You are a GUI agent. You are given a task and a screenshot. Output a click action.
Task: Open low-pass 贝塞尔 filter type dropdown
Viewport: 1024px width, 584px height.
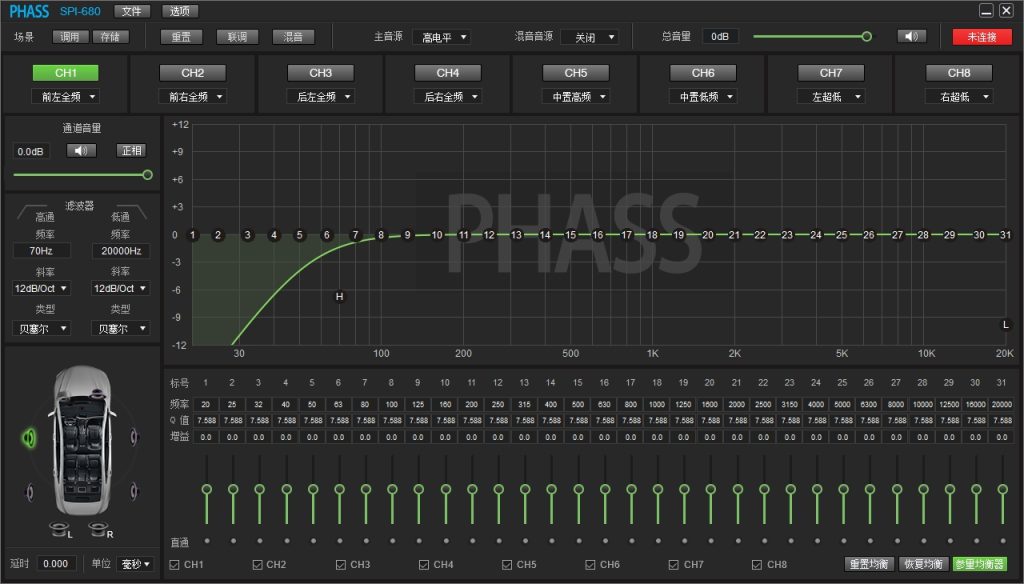coord(121,329)
